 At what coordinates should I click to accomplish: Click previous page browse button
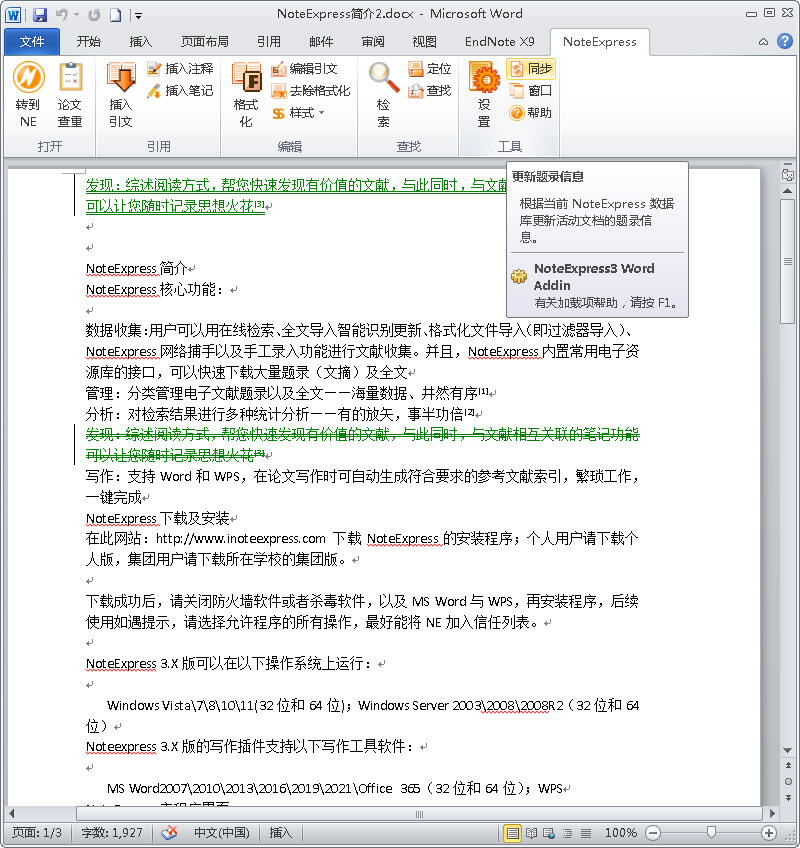[788, 765]
